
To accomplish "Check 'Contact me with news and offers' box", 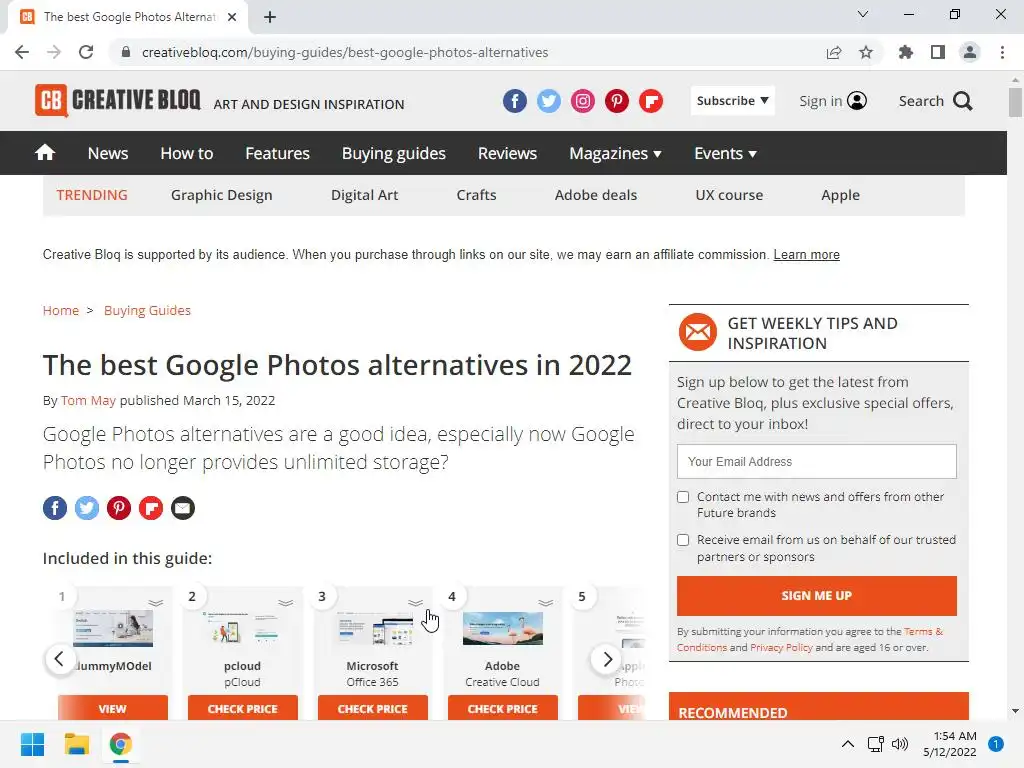I will [683, 497].
